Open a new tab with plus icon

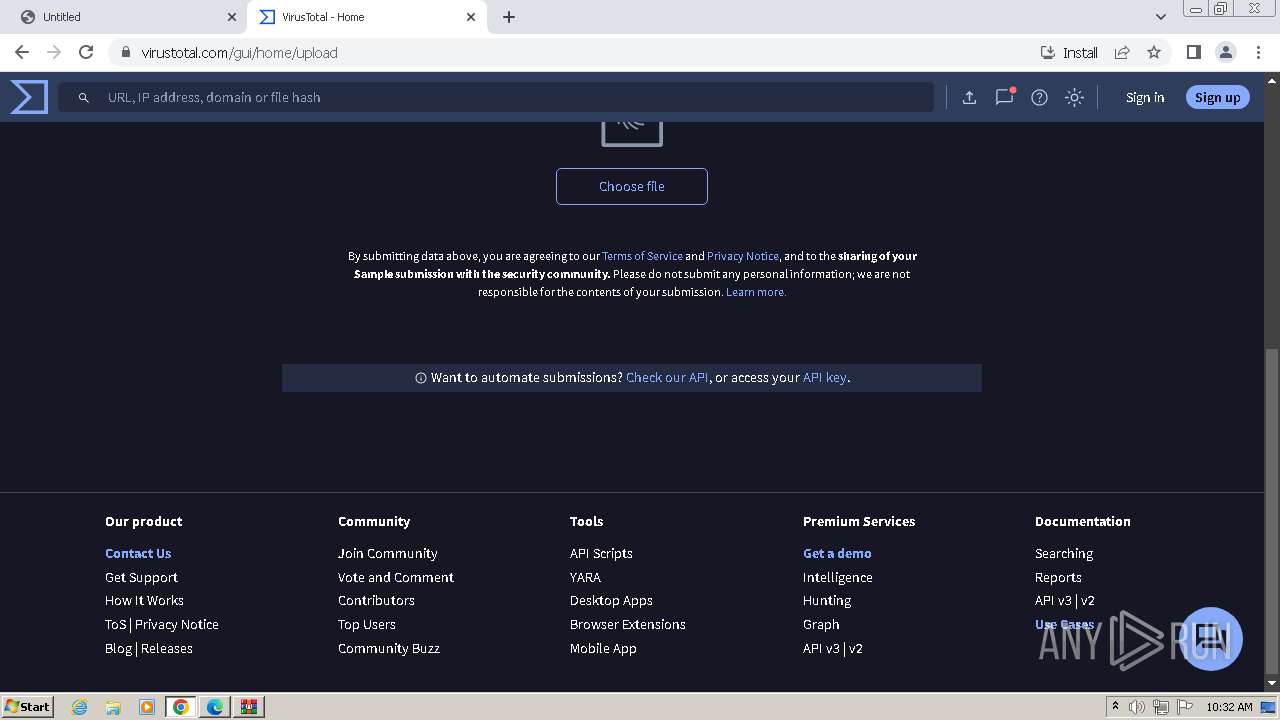509,17
